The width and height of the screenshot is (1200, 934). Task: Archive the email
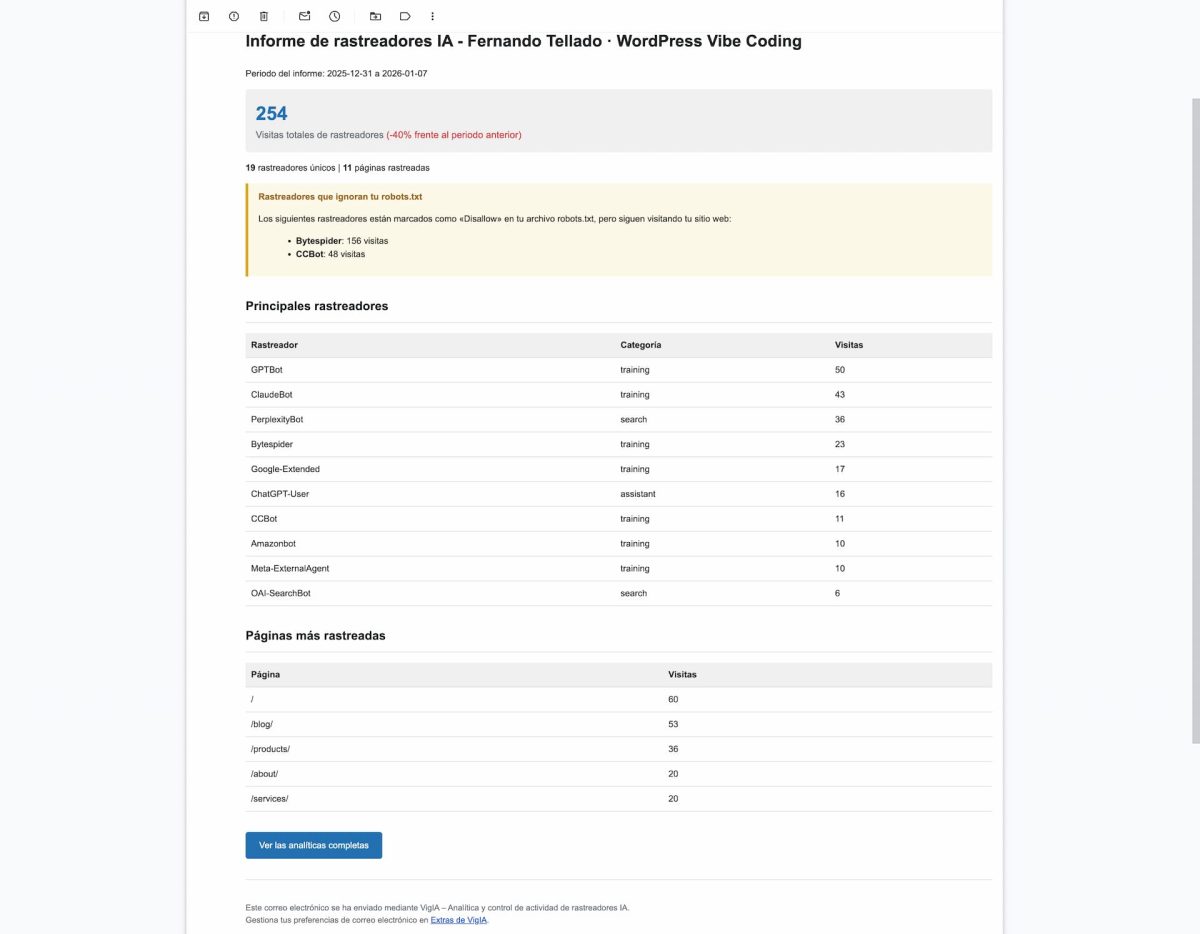(203, 16)
